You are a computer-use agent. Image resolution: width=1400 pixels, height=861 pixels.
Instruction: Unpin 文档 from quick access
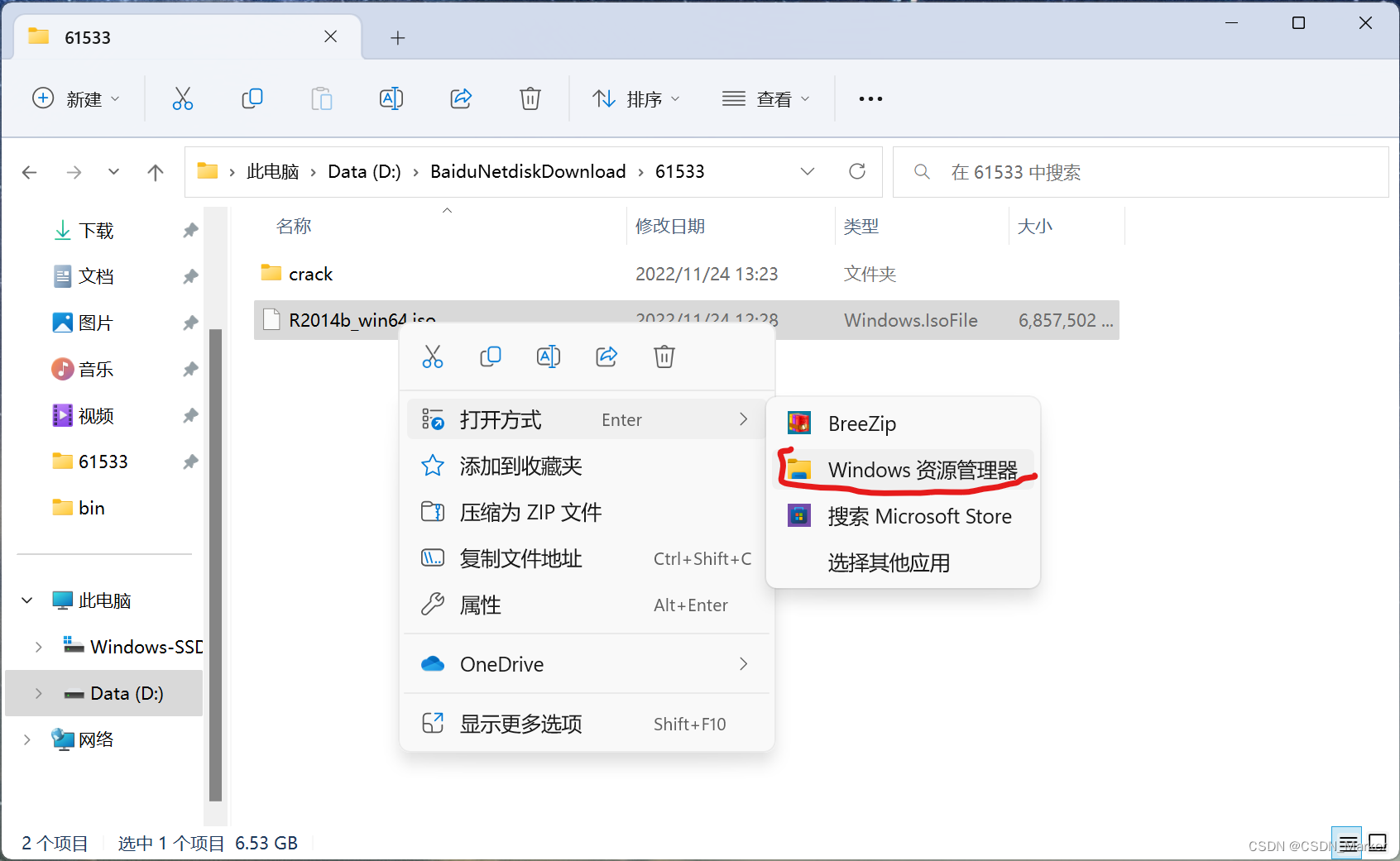click(190, 276)
